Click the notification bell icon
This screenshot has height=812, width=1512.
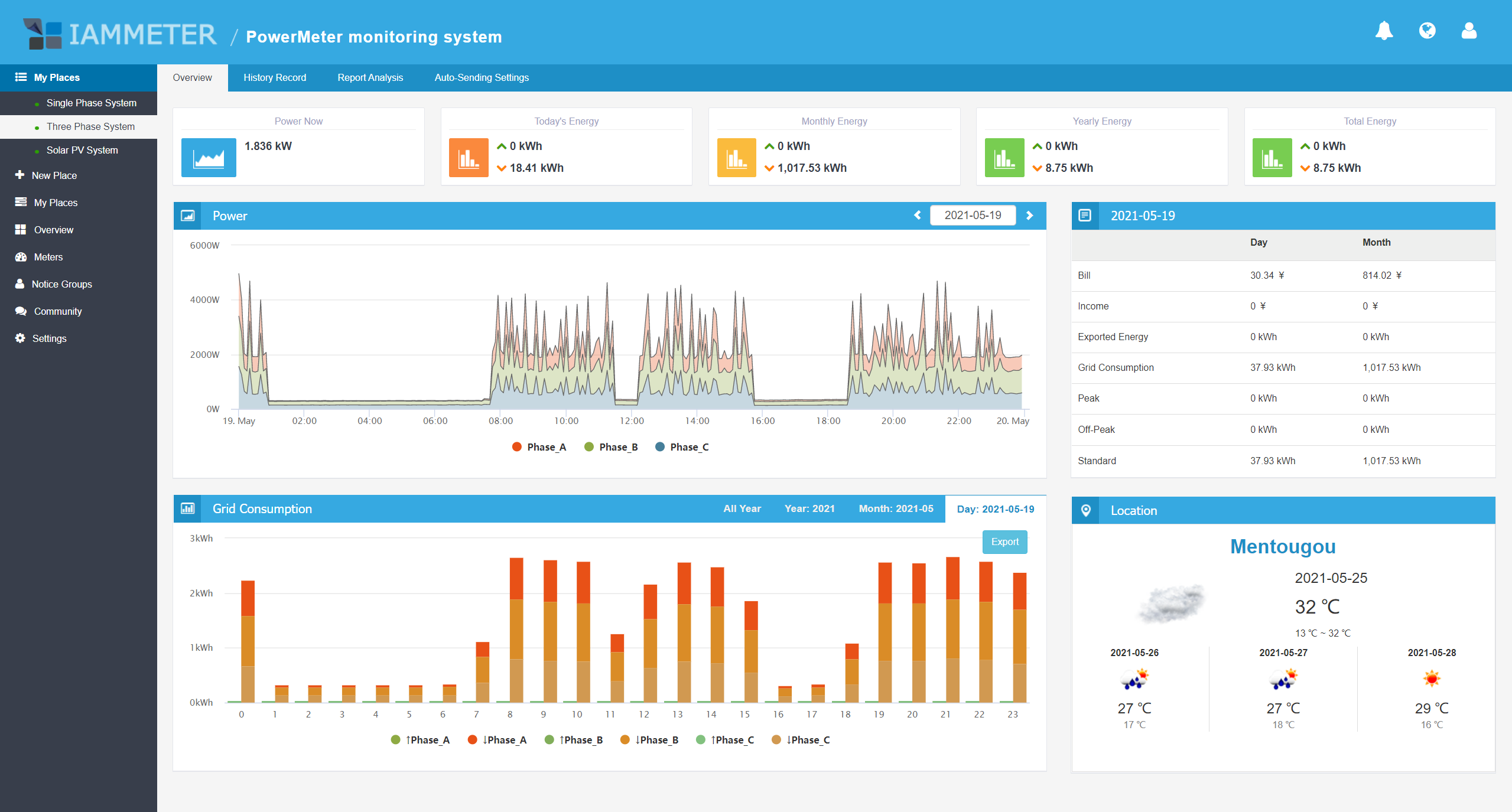pos(1384,31)
